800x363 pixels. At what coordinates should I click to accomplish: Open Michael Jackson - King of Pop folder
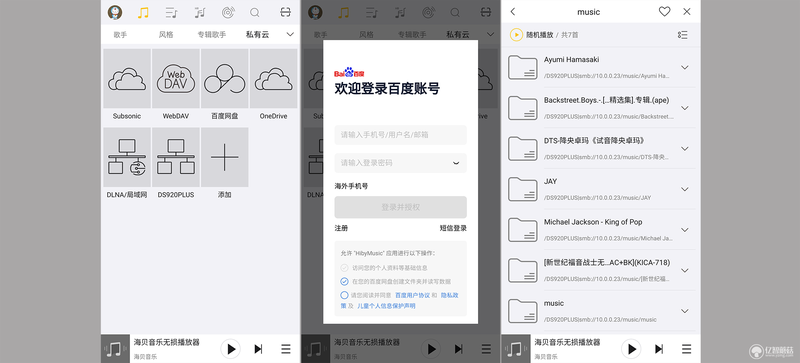click(x=601, y=230)
